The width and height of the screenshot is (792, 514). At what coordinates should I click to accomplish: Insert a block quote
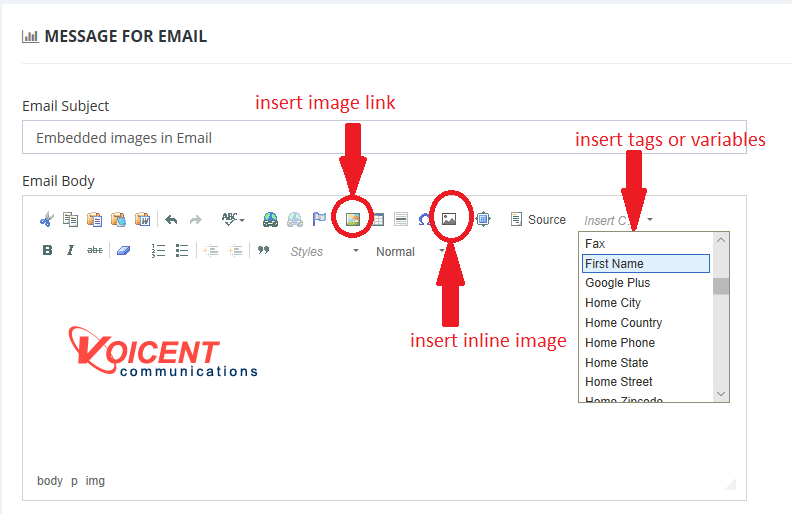[263, 251]
